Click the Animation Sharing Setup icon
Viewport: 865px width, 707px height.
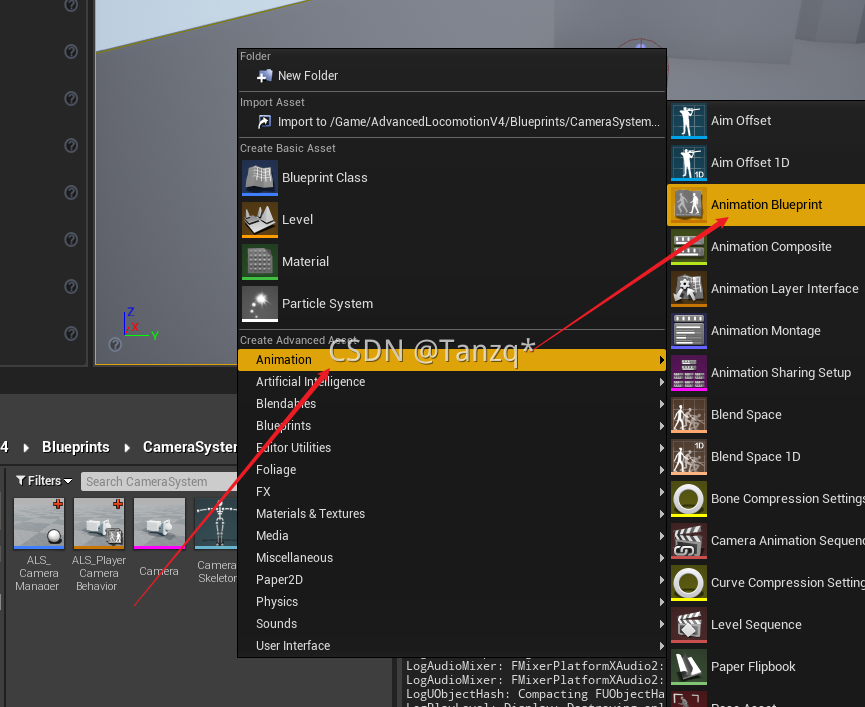tap(688, 373)
